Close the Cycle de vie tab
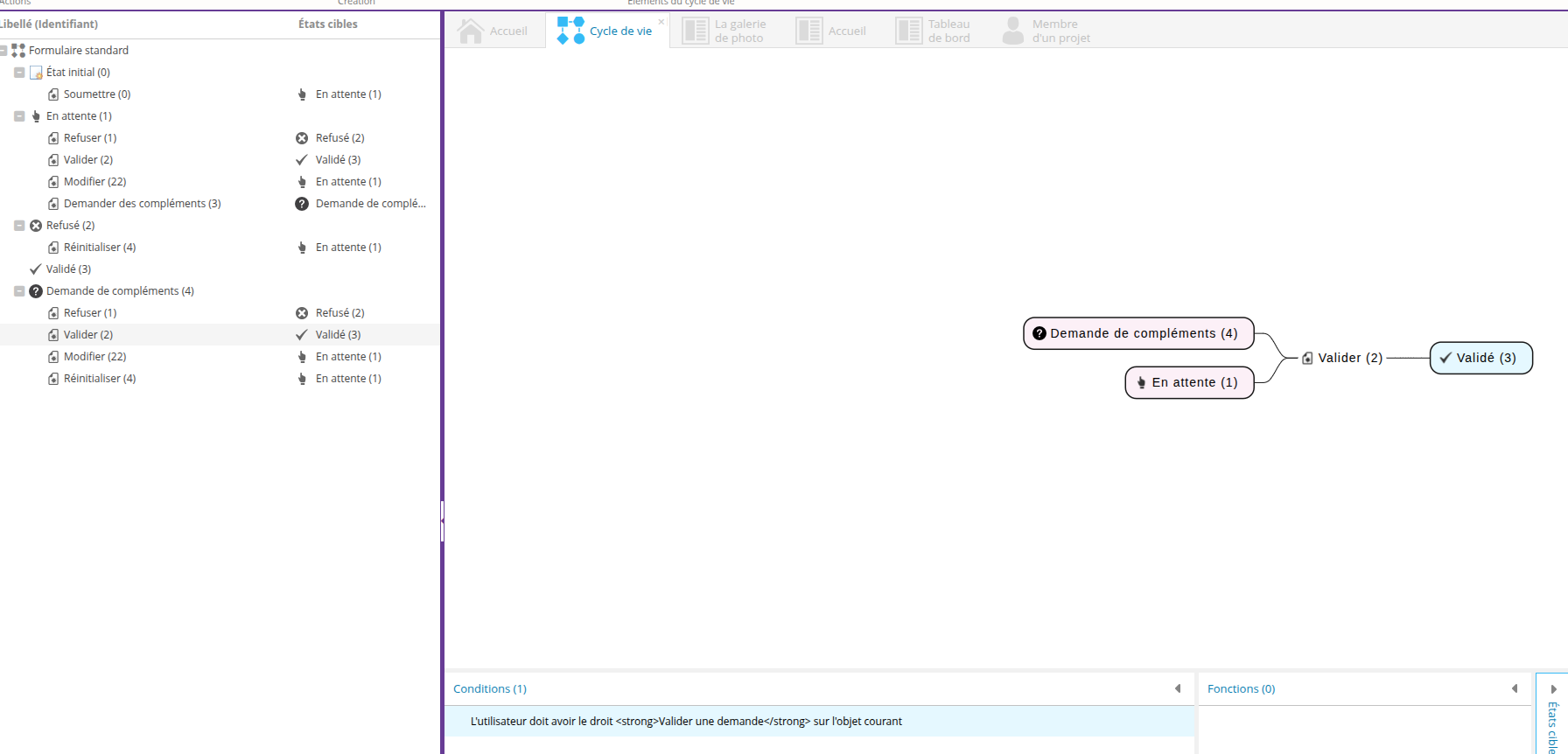 [x=661, y=22]
